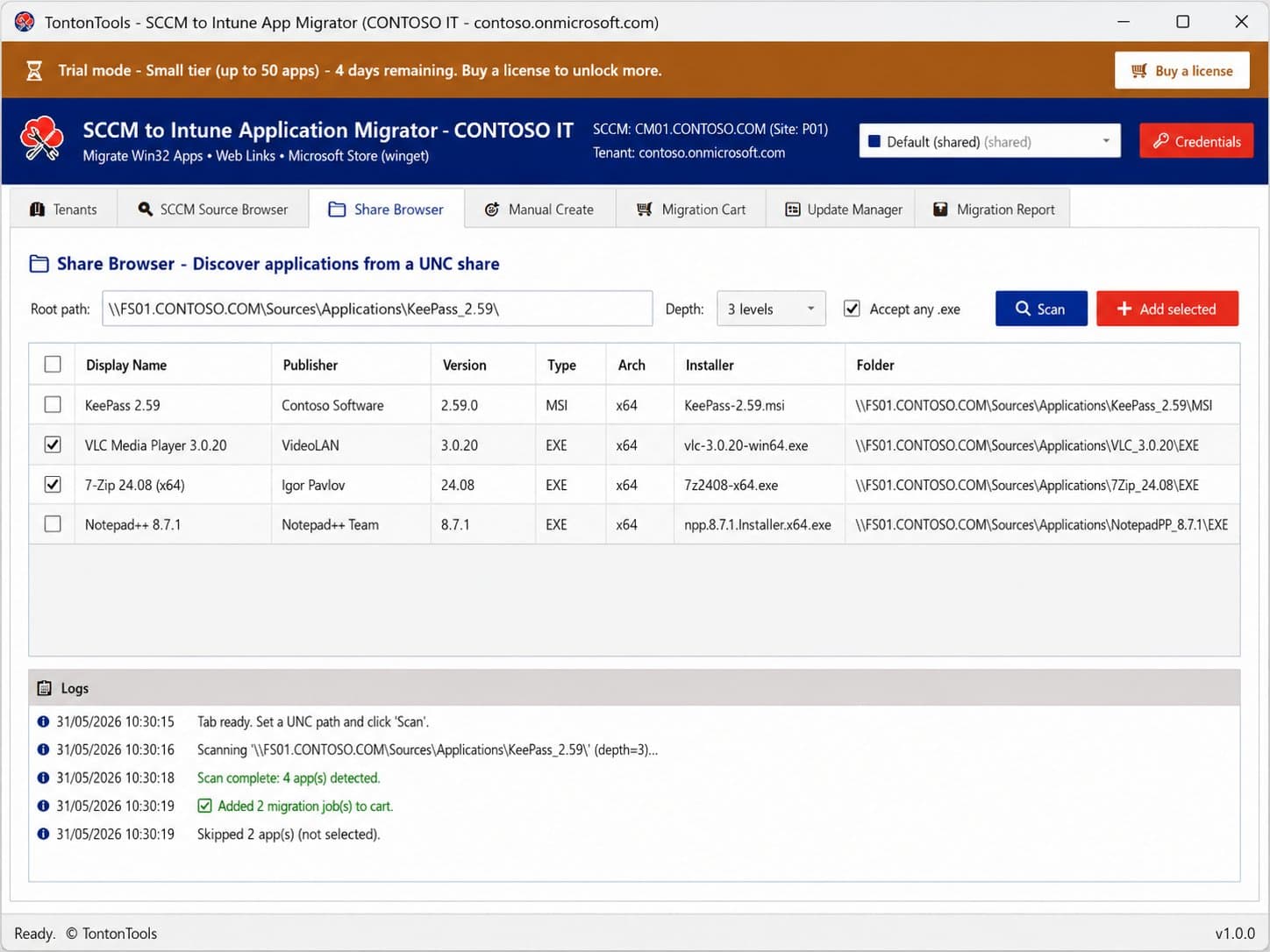This screenshot has width=1270, height=952.
Task: Sort by the Folder column header
Action: click(1042, 365)
